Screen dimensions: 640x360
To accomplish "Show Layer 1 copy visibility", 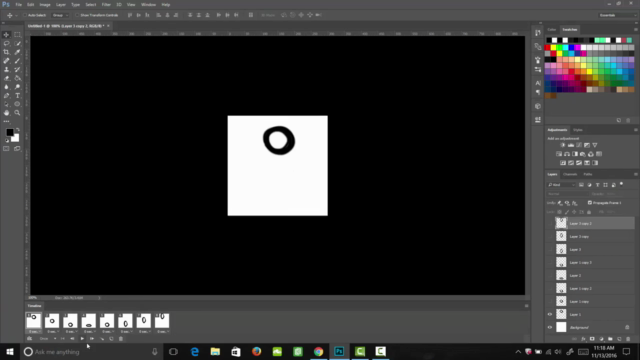I will click(x=550, y=301).
